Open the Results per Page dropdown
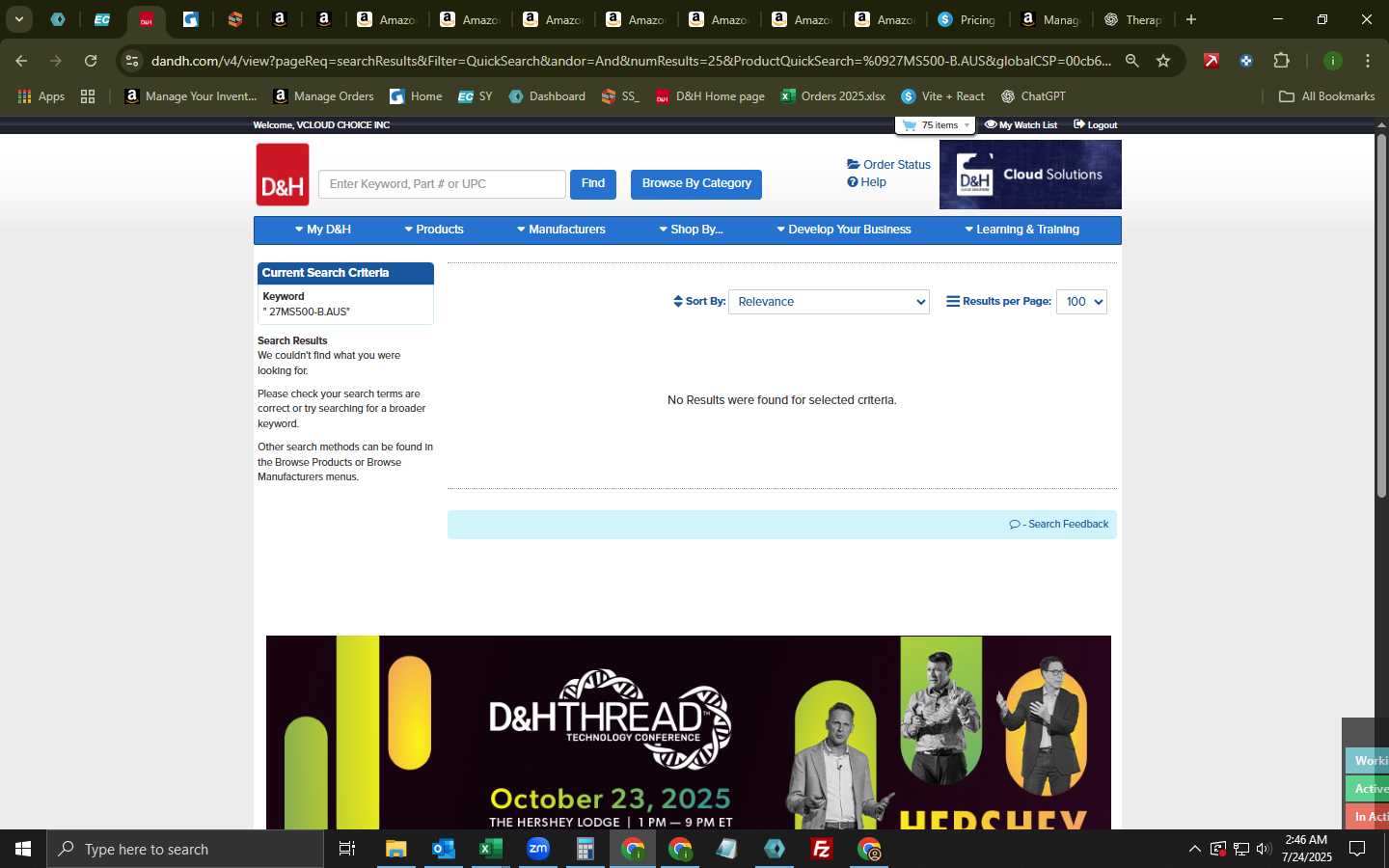 click(x=1081, y=302)
